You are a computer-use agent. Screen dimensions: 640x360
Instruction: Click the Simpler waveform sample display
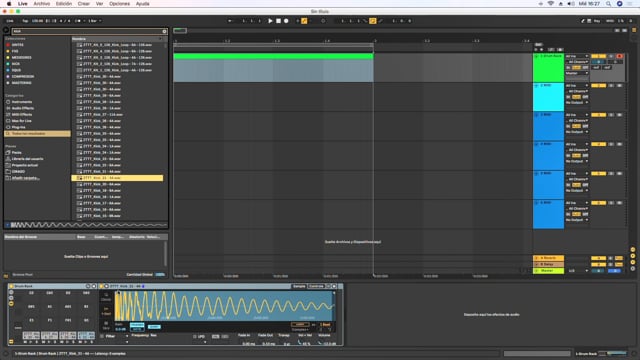pyautogui.click(x=224, y=306)
